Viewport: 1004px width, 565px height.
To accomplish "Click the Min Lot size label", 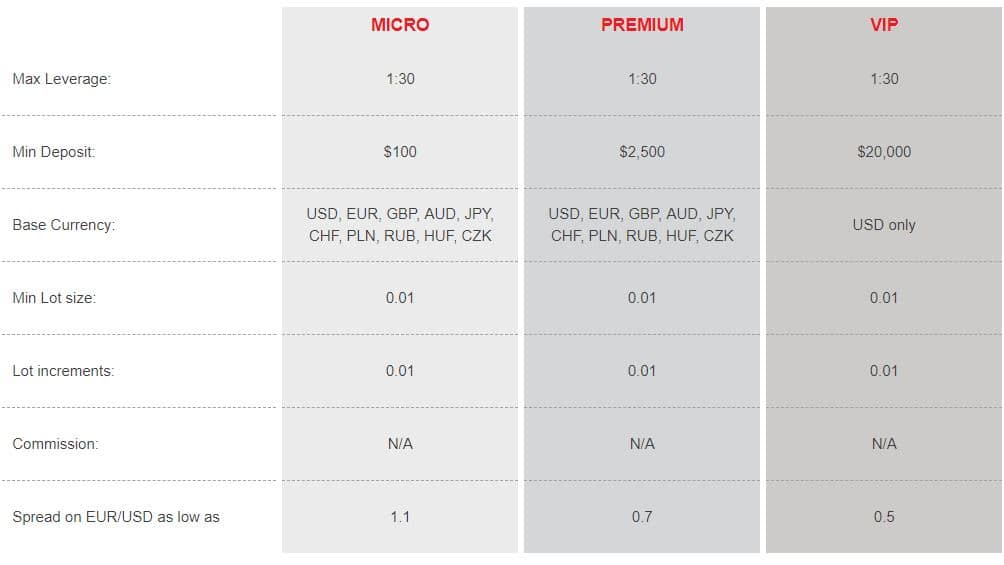I will 54,298.
